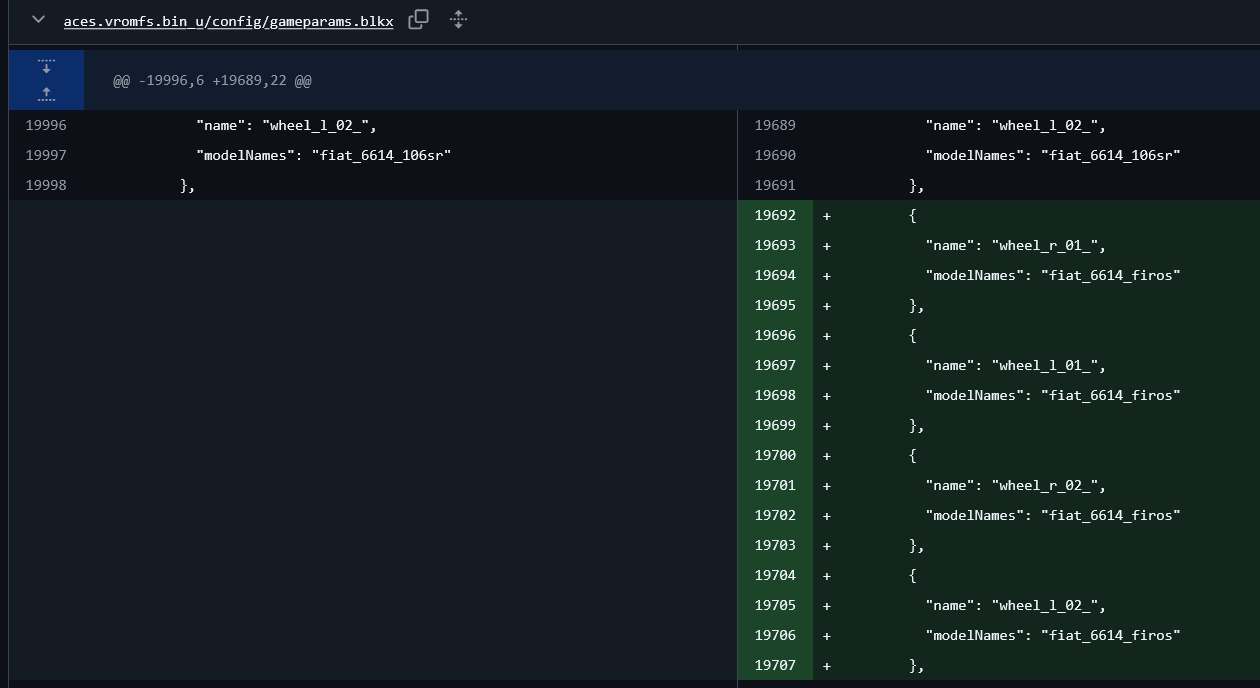Select added line number 19701

click(775, 485)
